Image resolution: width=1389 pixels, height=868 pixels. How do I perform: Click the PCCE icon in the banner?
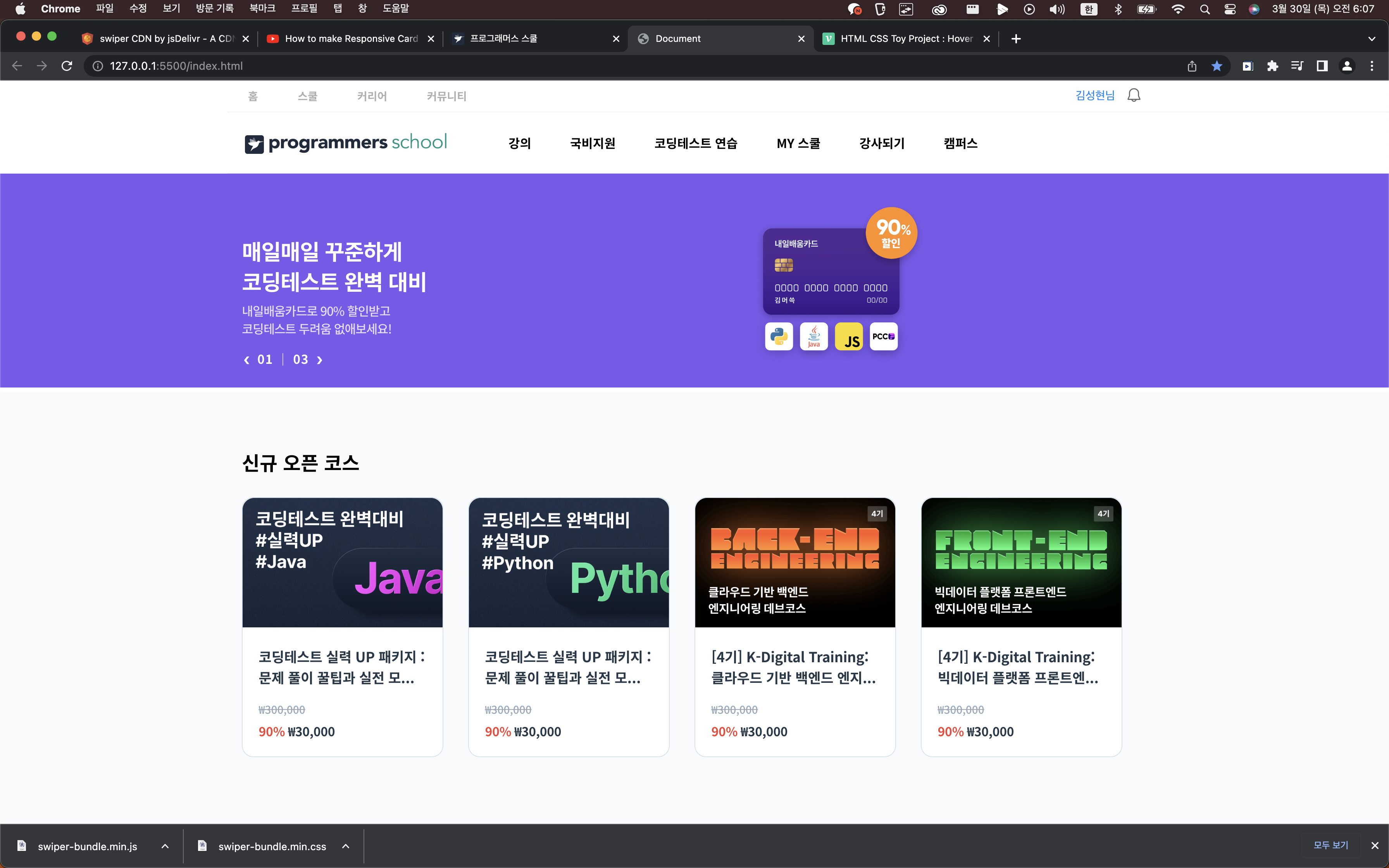tap(884, 336)
